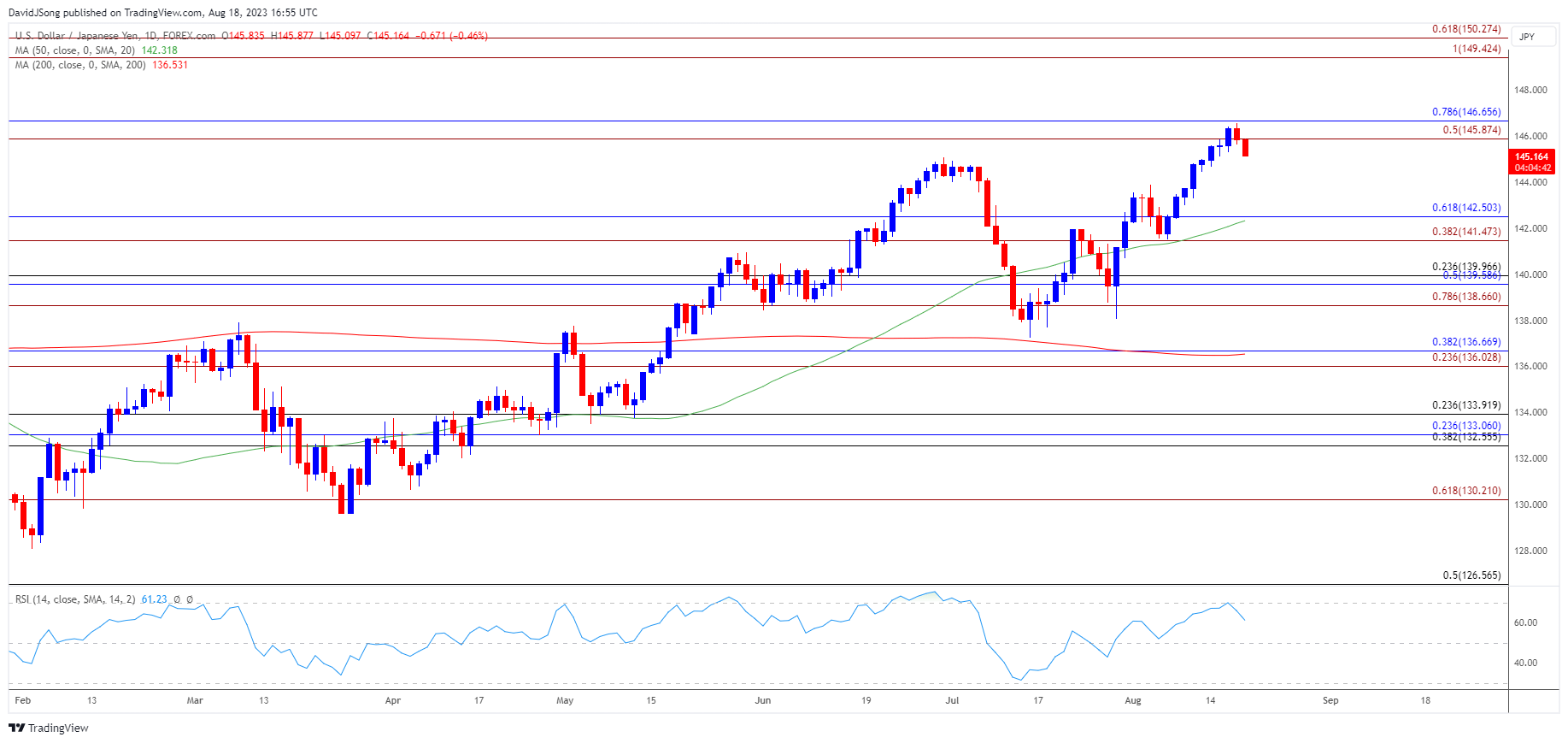Click the Mar date label on time axis
Screen dimensions: 1568x743
point(195,700)
